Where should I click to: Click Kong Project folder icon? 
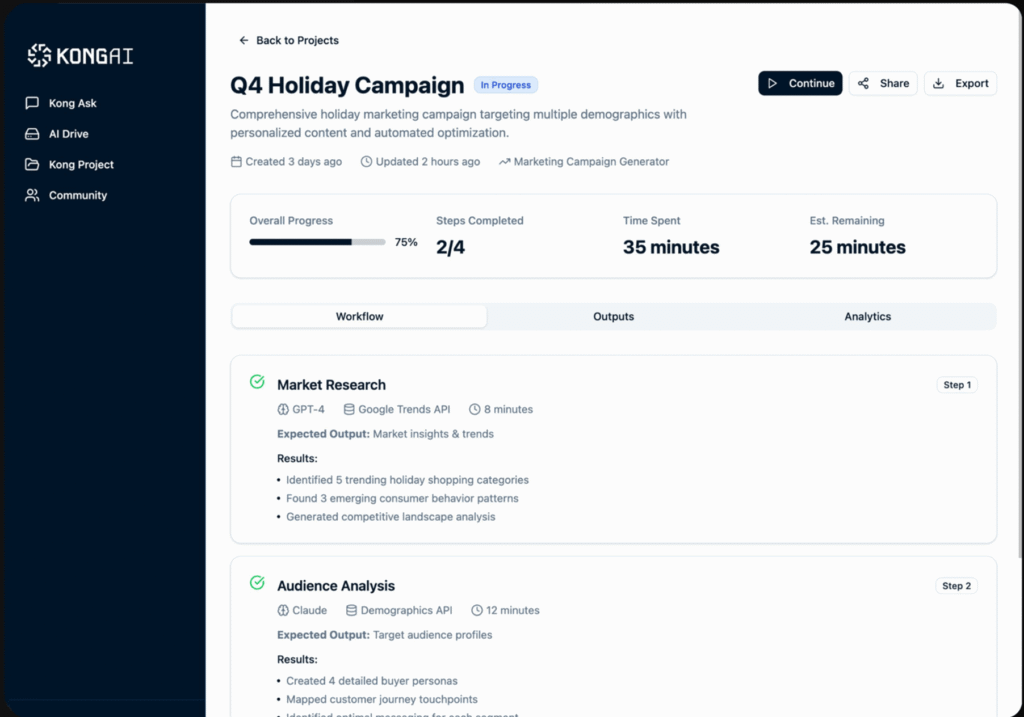pos(32,165)
